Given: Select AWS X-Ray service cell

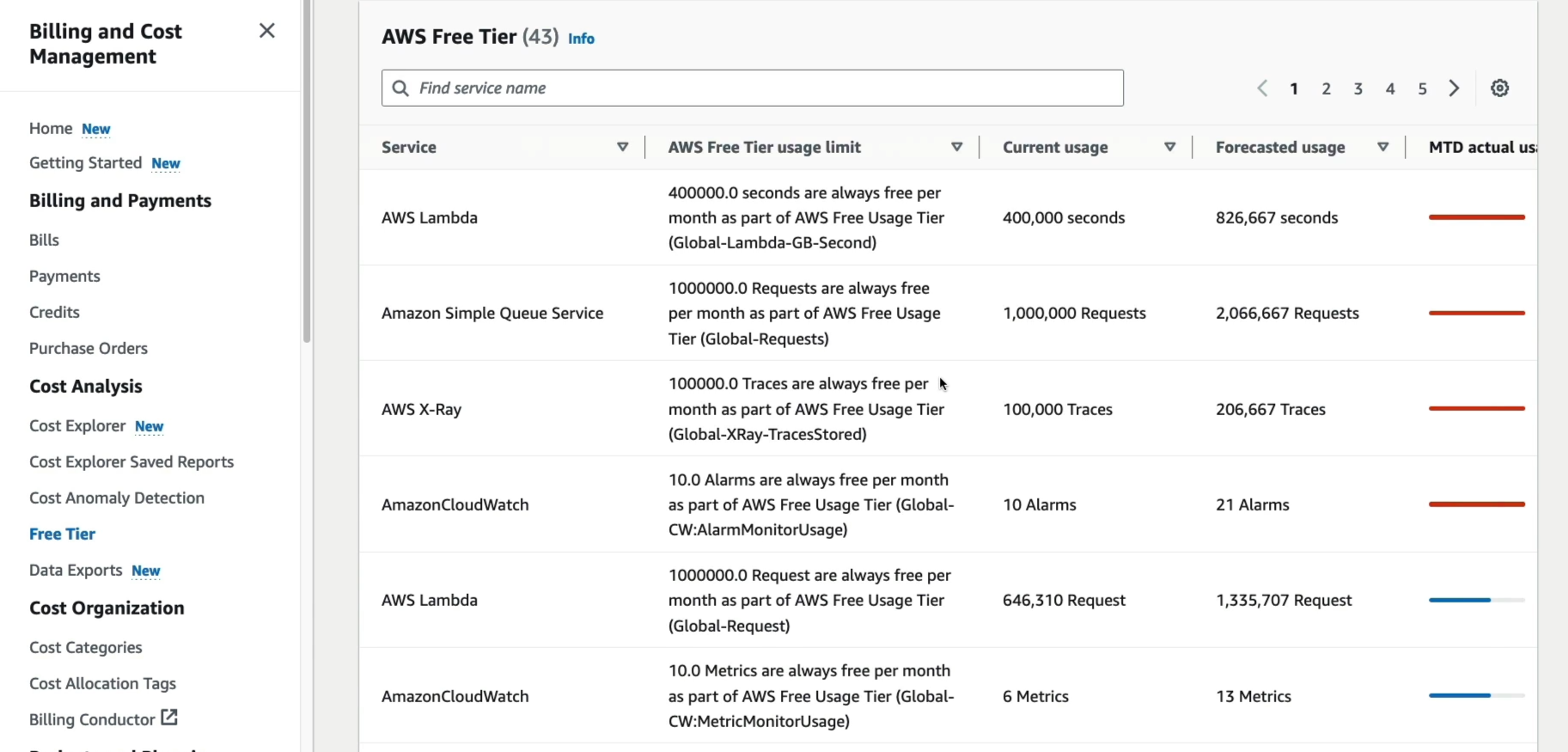Looking at the screenshot, I should click(x=421, y=409).
